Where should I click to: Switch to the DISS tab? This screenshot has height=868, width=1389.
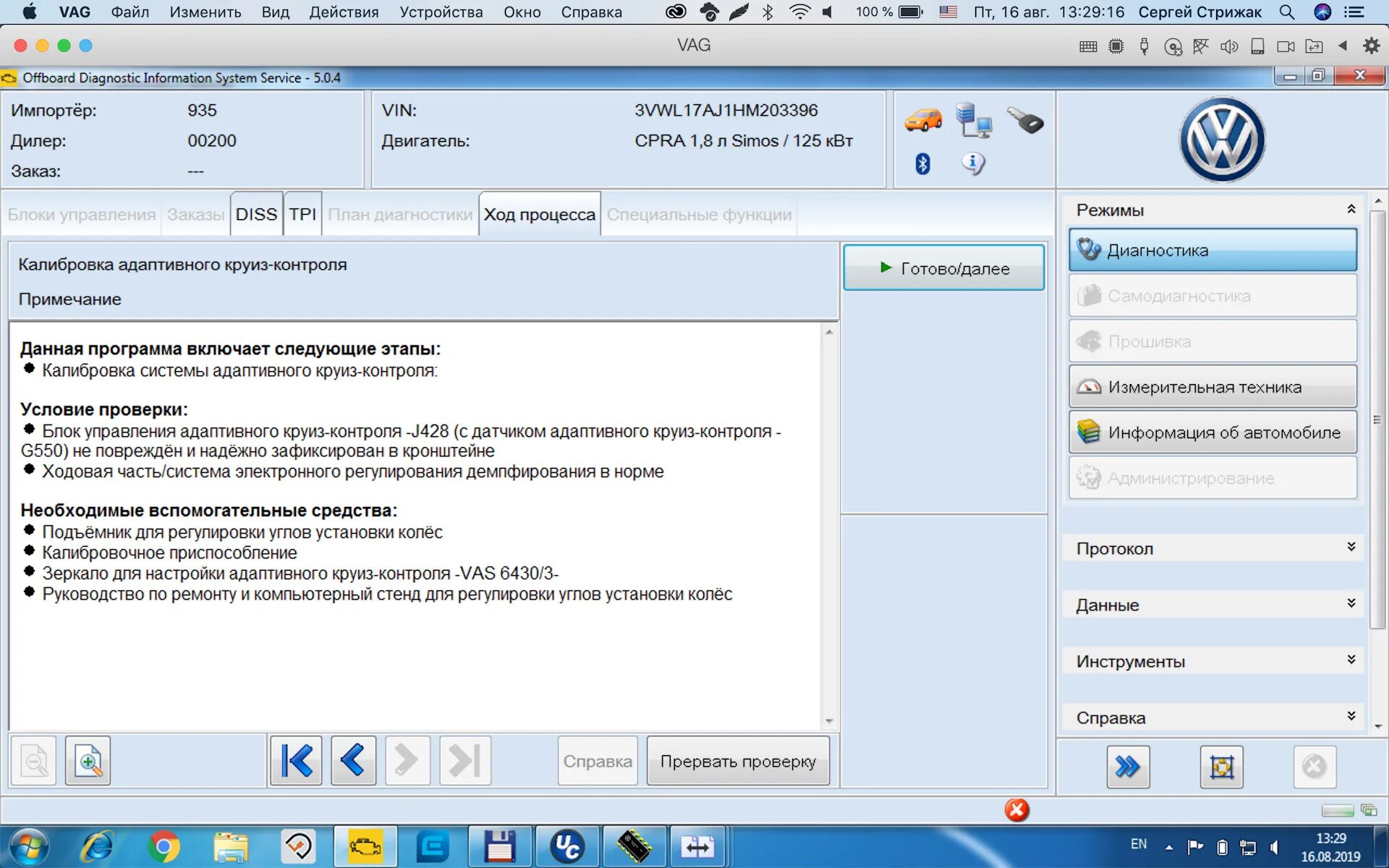point(256,215)
